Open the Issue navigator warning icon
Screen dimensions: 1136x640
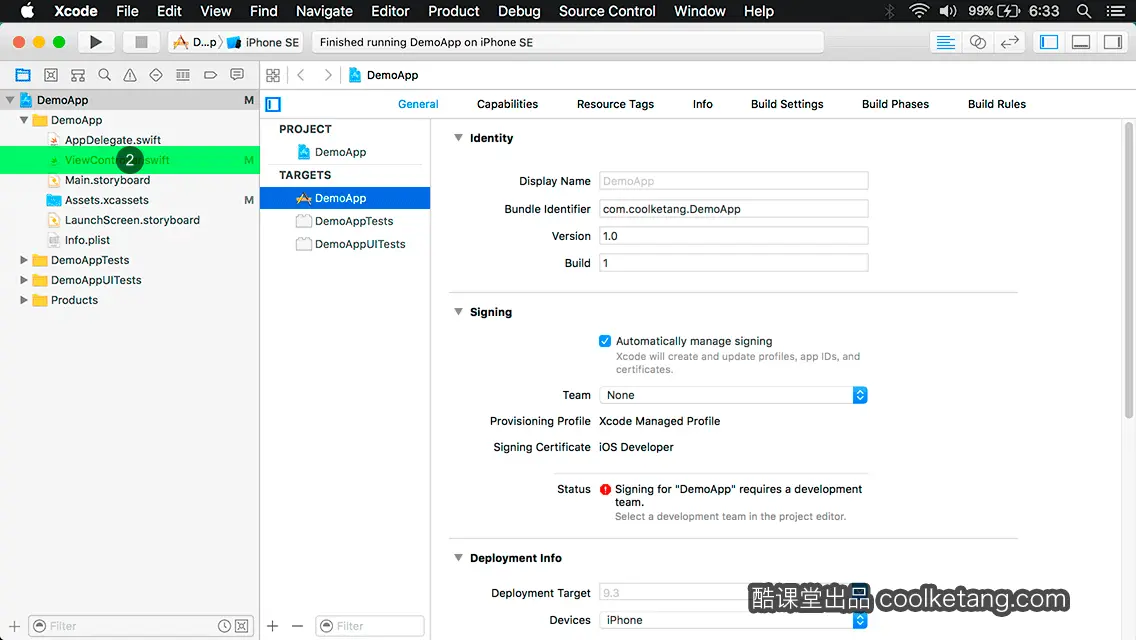point(130,75)
